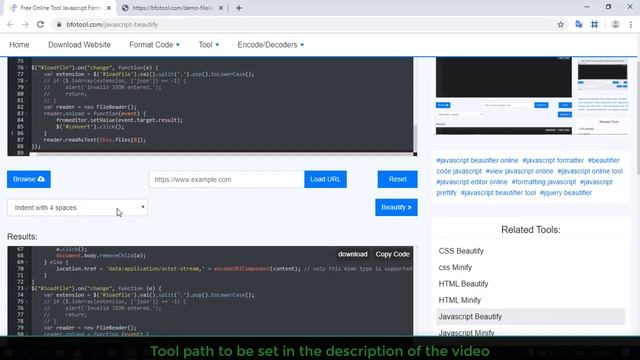Select Javascript Beautify in related tools
The height and width of the screenshot is (360, 640).
531,316
